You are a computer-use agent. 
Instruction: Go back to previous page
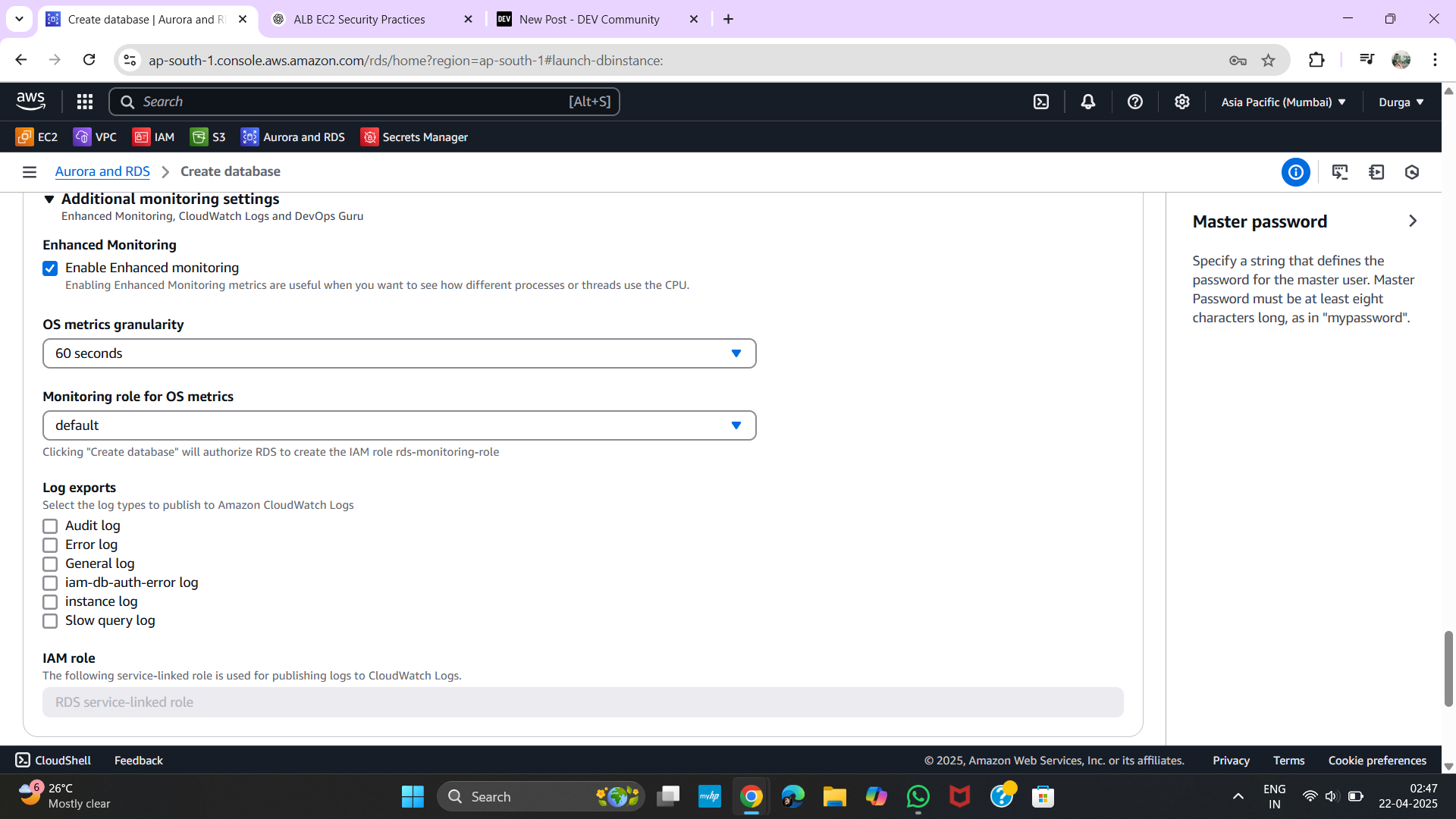[x=21, y=60]
